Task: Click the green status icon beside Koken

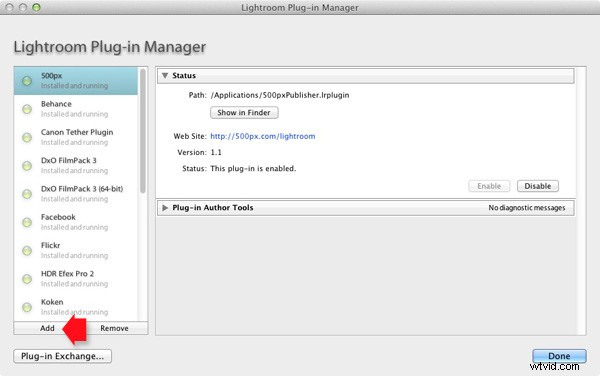Action: (x=27, y=307)
